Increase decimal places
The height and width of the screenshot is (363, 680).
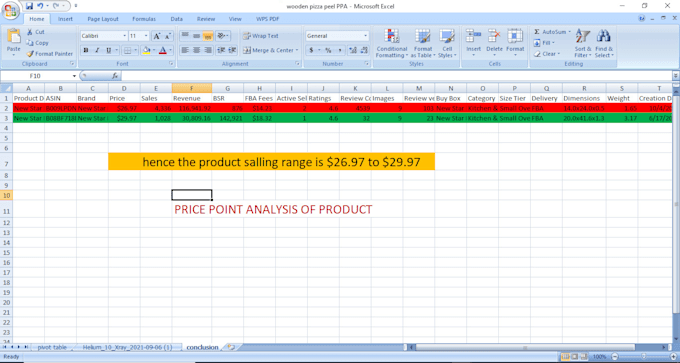353,50
